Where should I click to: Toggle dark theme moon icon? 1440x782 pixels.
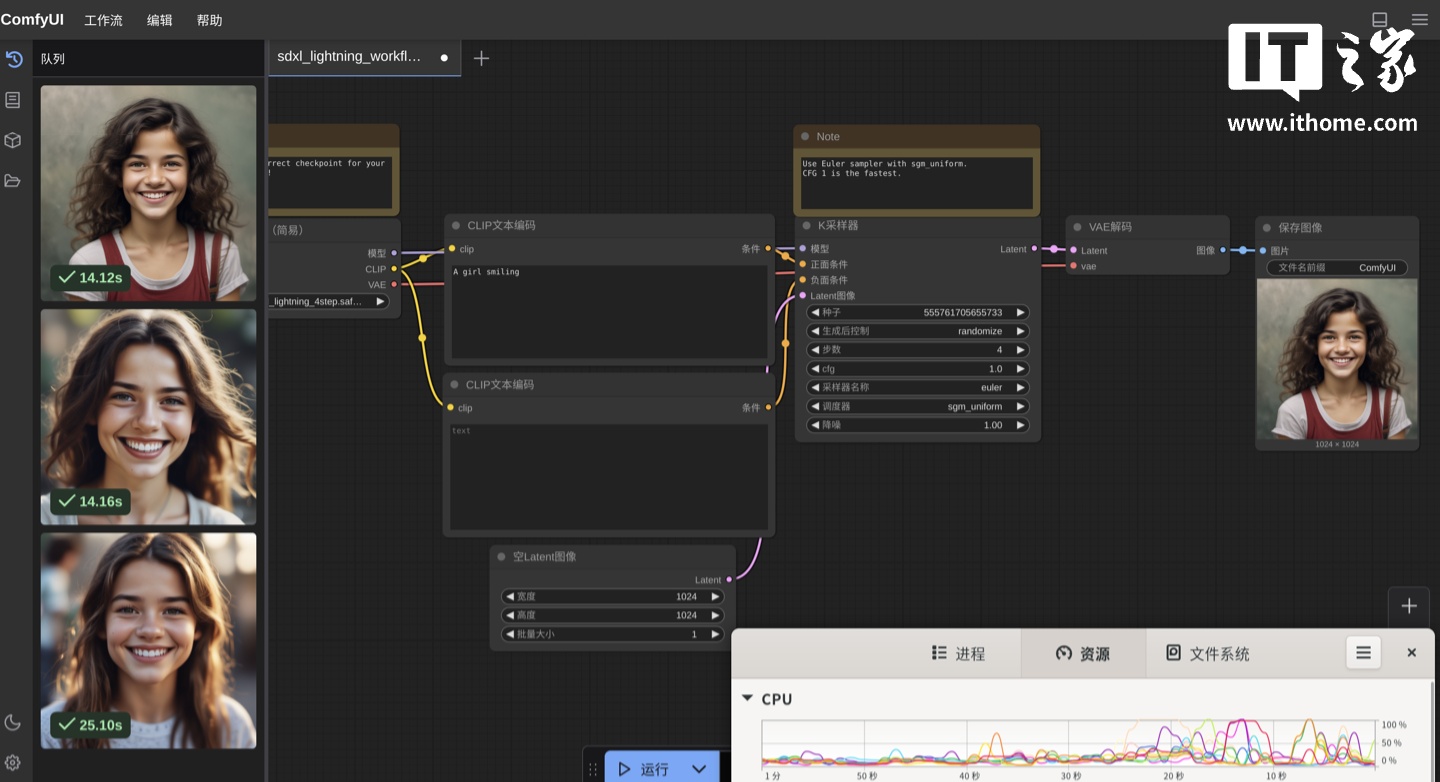[x=13, y=722]
